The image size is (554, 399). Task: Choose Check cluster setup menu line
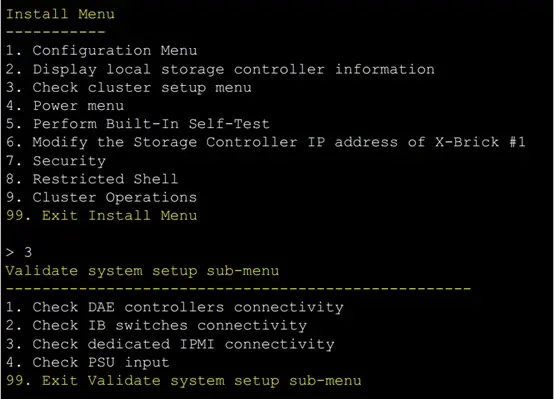click(x=129, y=88)
